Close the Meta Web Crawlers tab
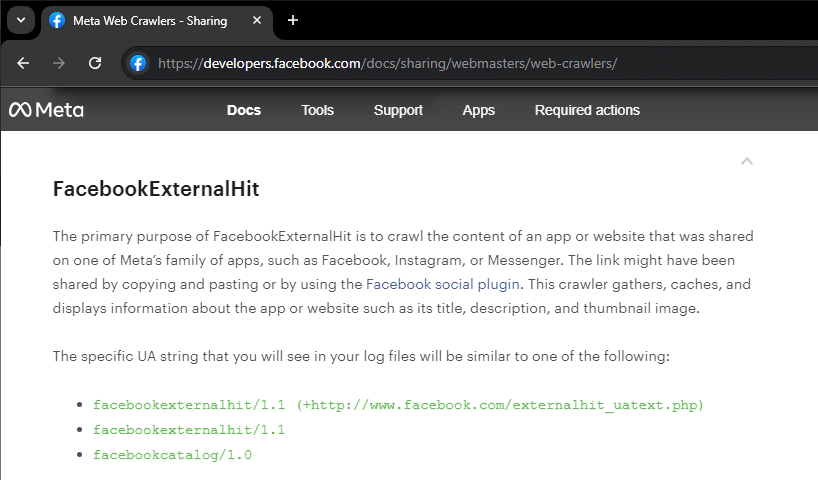This screenshot has width=818, height=480. [255, 20]
